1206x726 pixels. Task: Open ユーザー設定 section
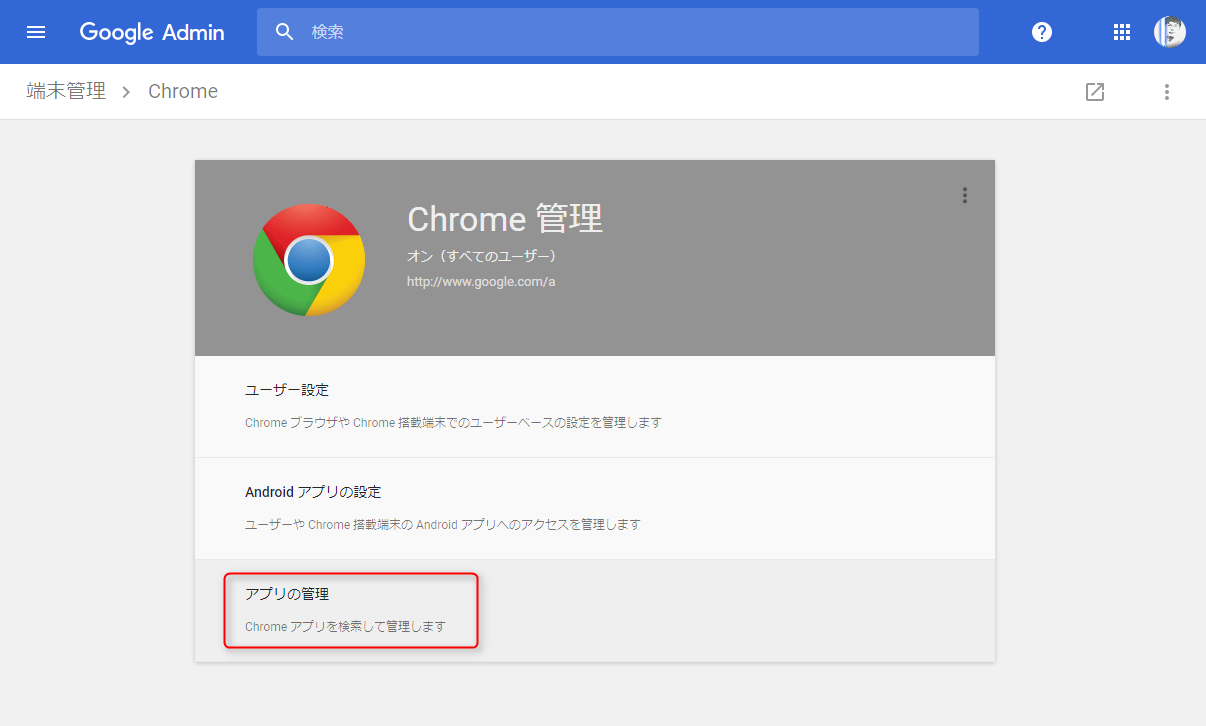pyautogui.click(x=595, y=406)
